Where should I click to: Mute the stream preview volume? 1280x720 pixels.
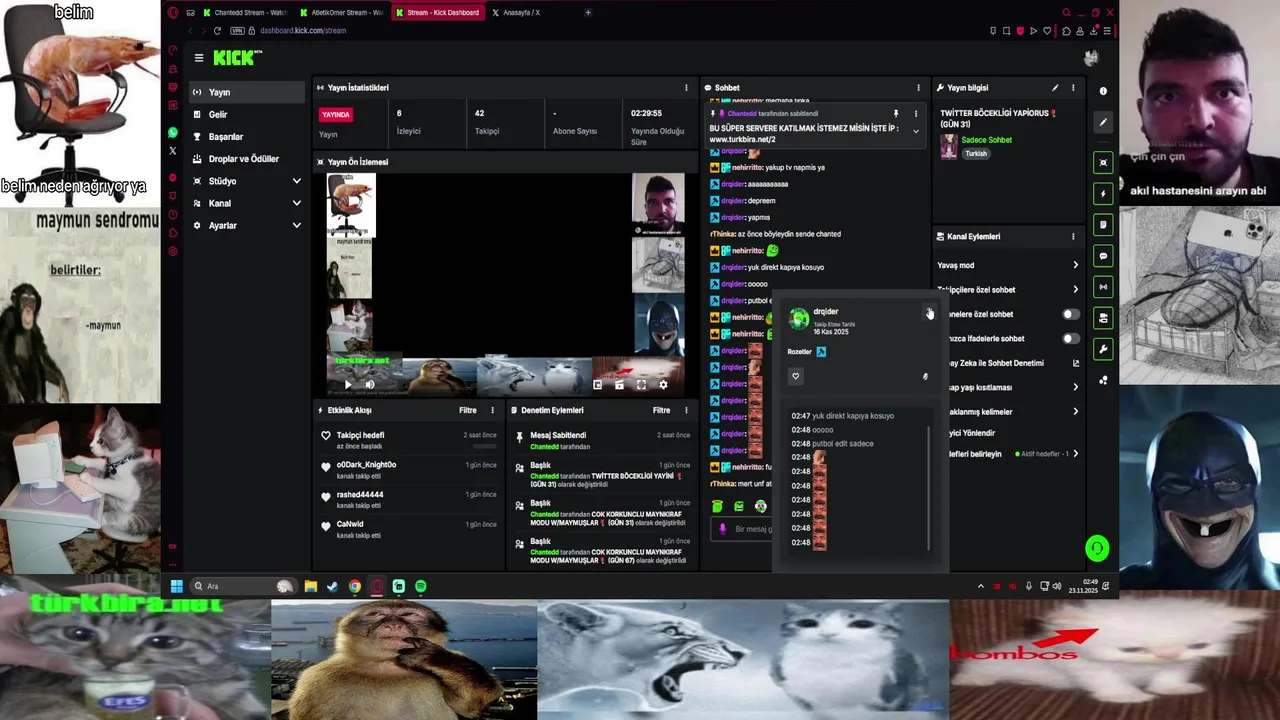click(370, 384)
